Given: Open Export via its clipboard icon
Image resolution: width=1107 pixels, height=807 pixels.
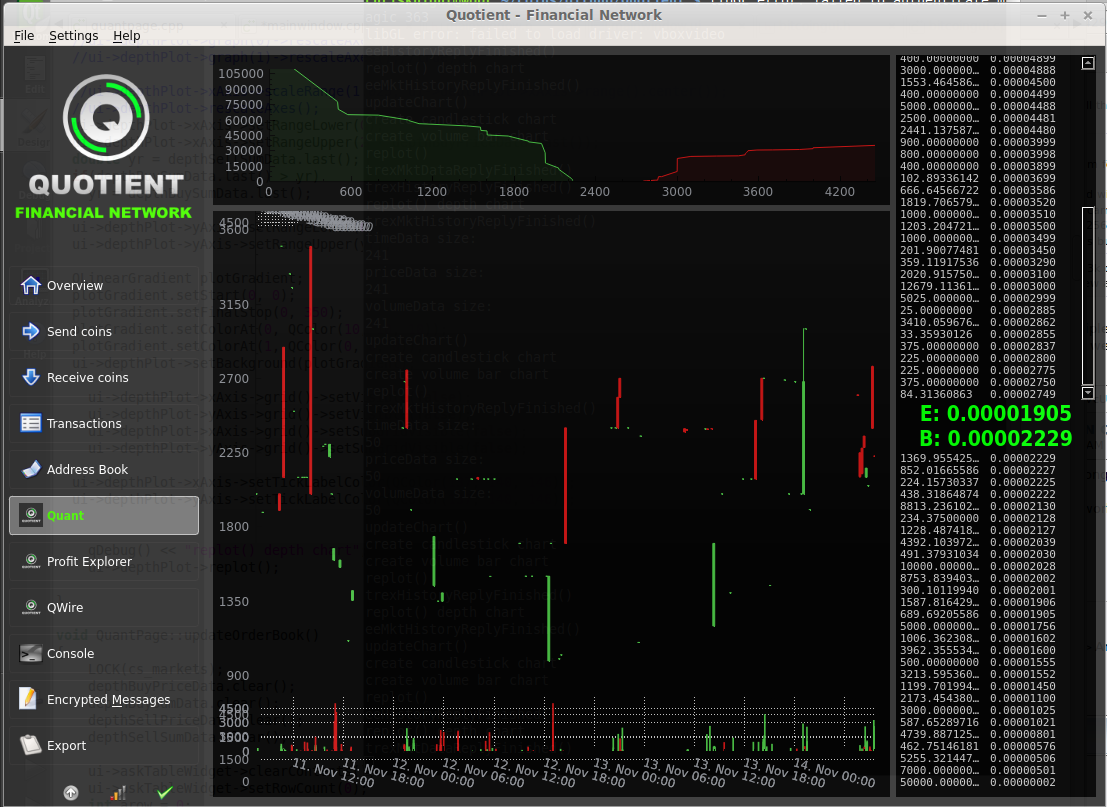Looking at the screenshot, I should pyautogui.click(x=30, y=745).
